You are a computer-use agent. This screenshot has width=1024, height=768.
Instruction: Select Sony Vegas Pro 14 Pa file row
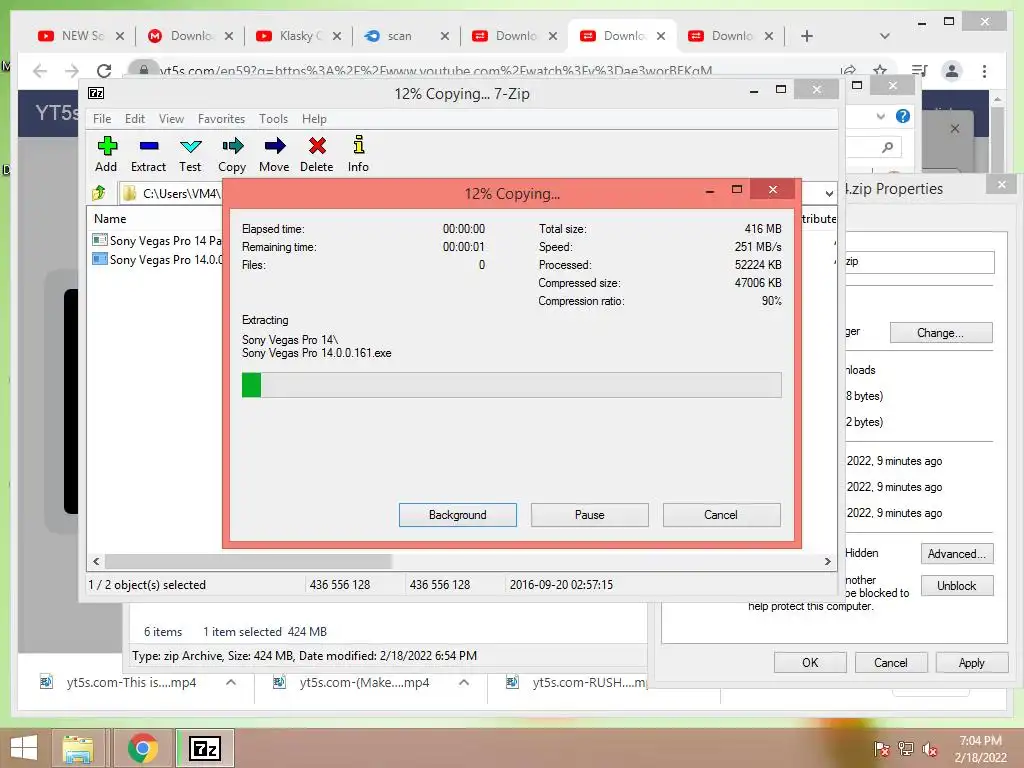157,240
